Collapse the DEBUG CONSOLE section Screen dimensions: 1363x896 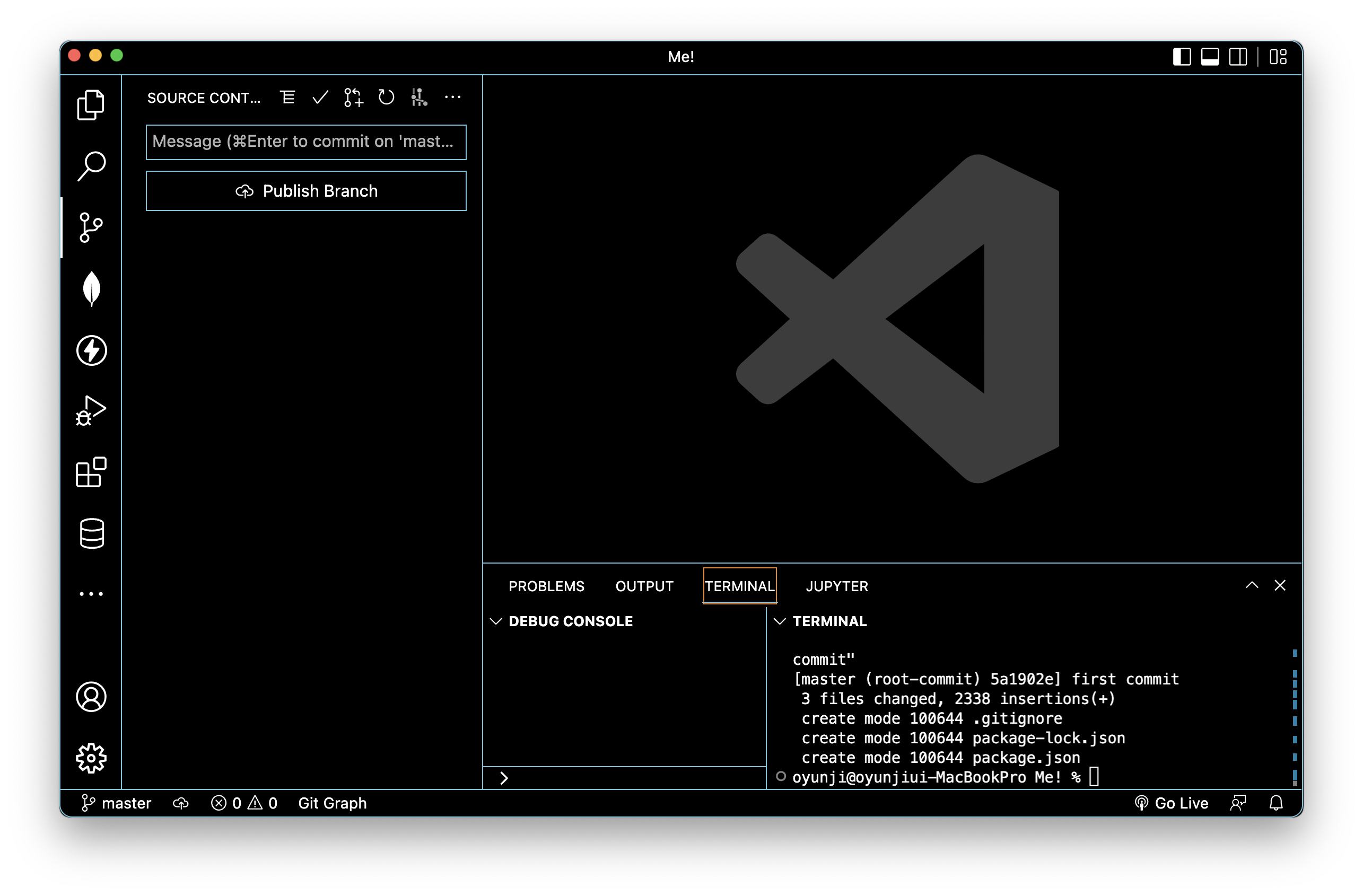(496, 621)
